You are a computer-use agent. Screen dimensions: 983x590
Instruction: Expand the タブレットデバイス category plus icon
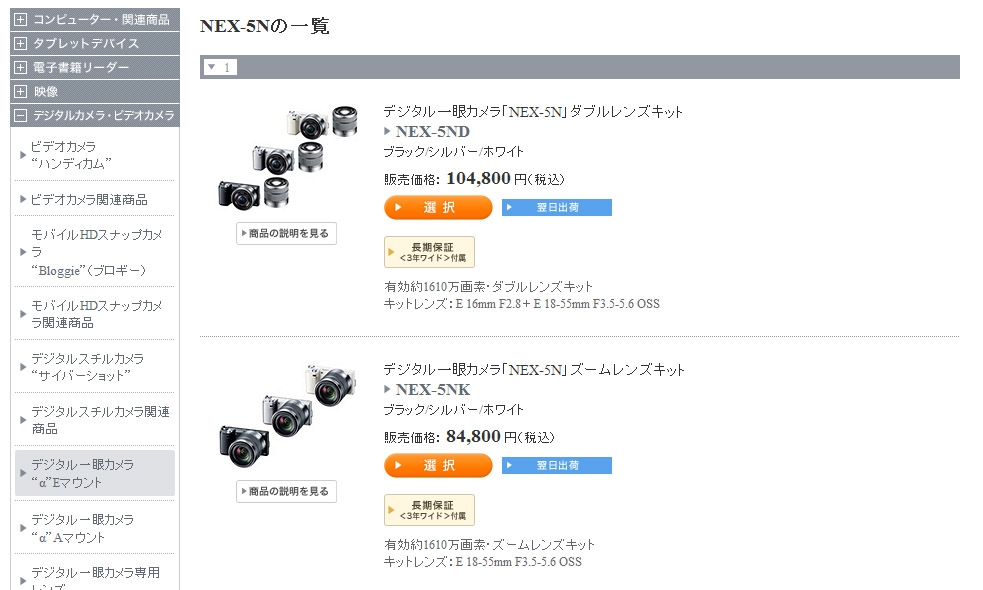click(20, 43)
